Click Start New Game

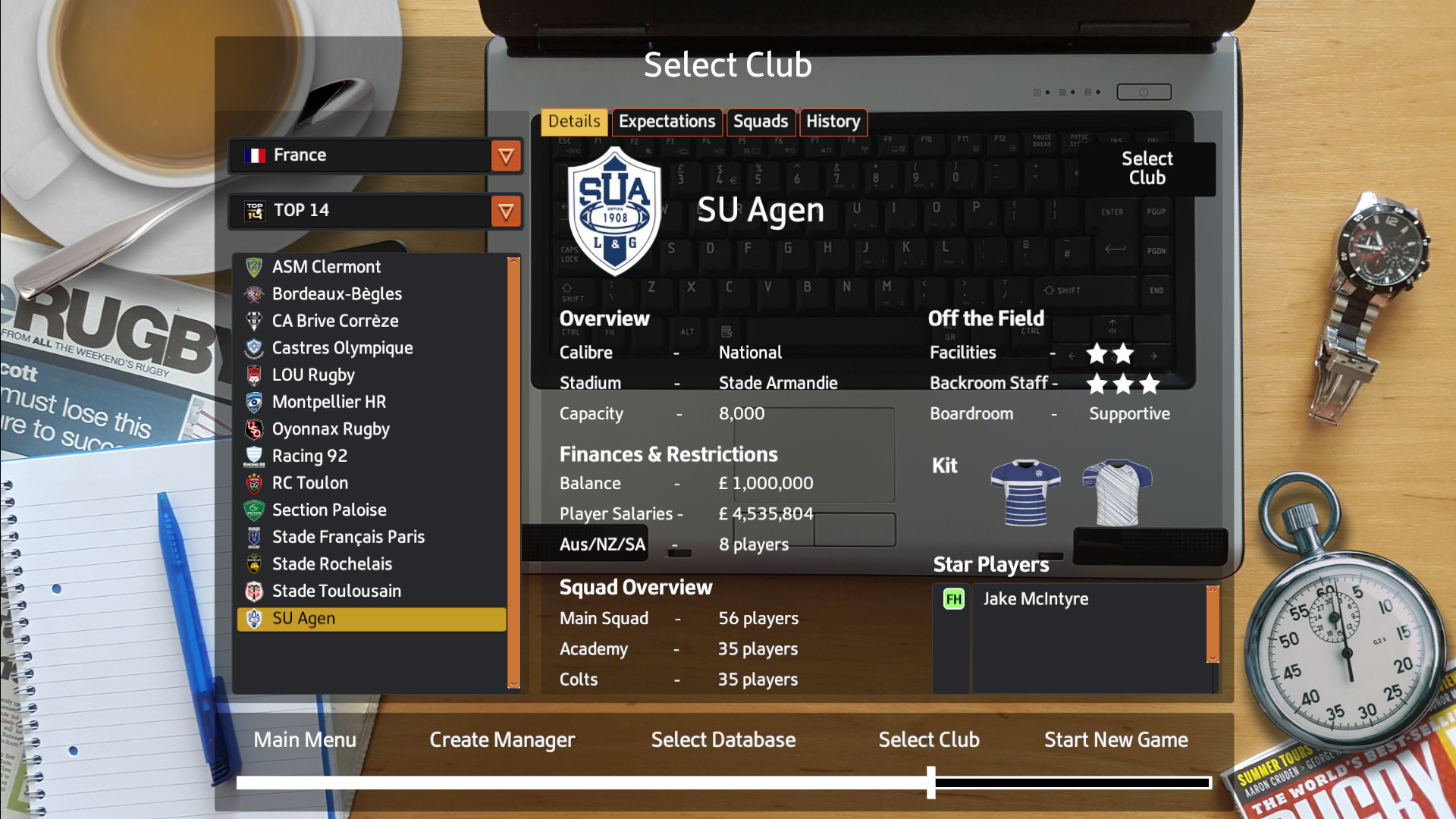point(1116,739)
